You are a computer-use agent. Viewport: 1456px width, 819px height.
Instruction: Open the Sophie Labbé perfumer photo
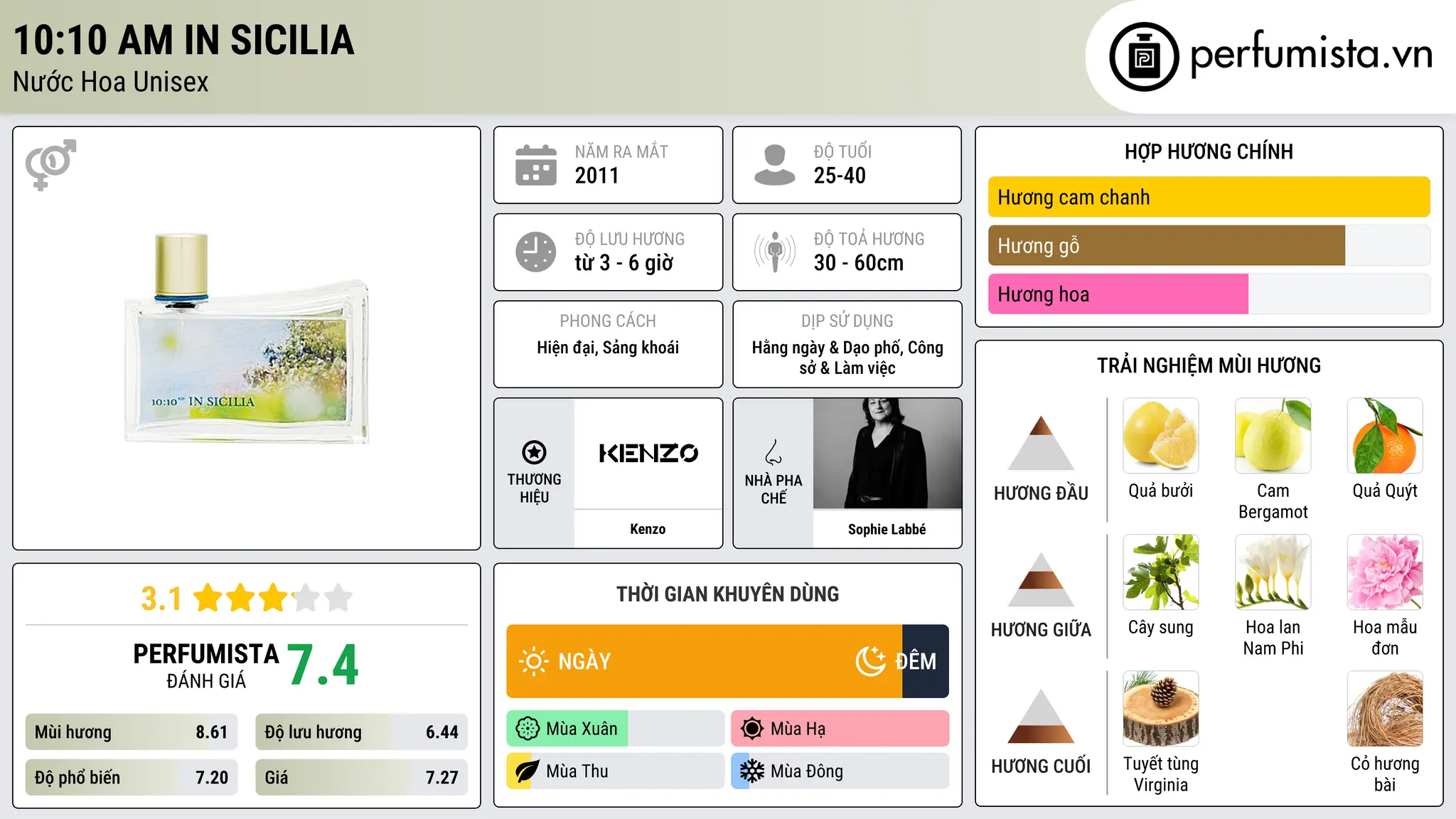887,454
